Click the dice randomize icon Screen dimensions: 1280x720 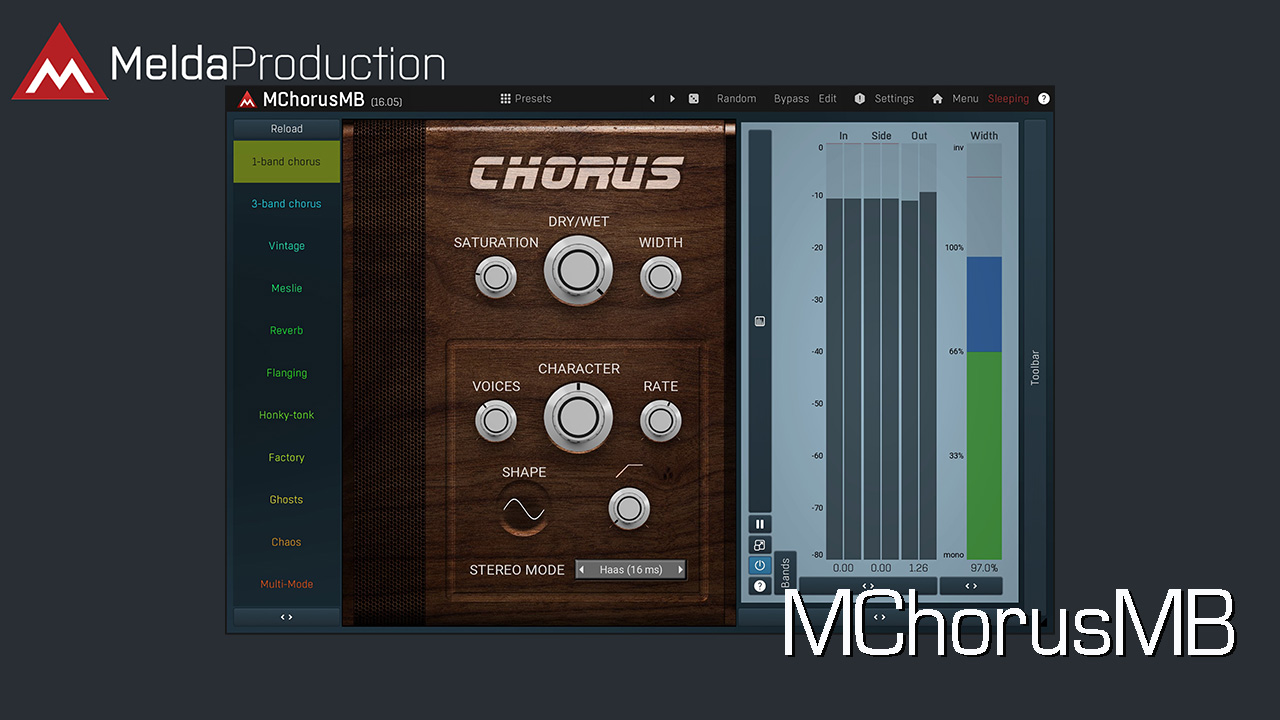[694, 99]
